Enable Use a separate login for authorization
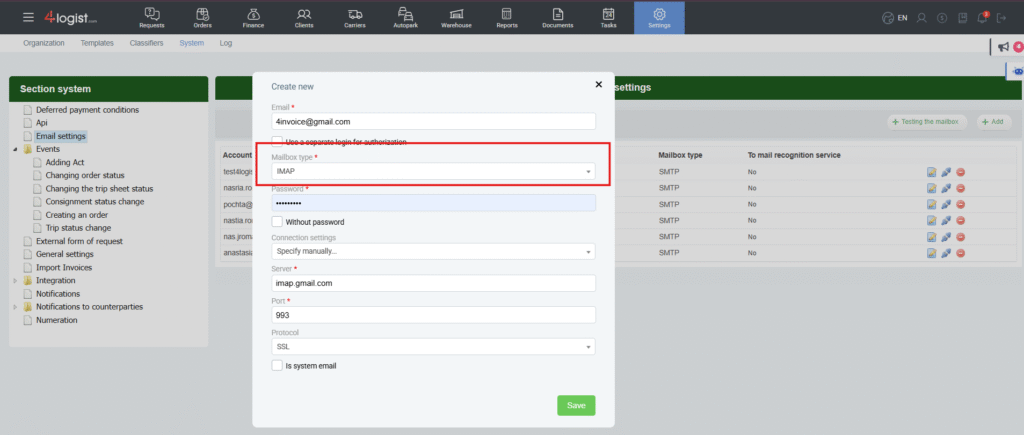Screen dimensions: 1024x435 [x=277, y=142]
